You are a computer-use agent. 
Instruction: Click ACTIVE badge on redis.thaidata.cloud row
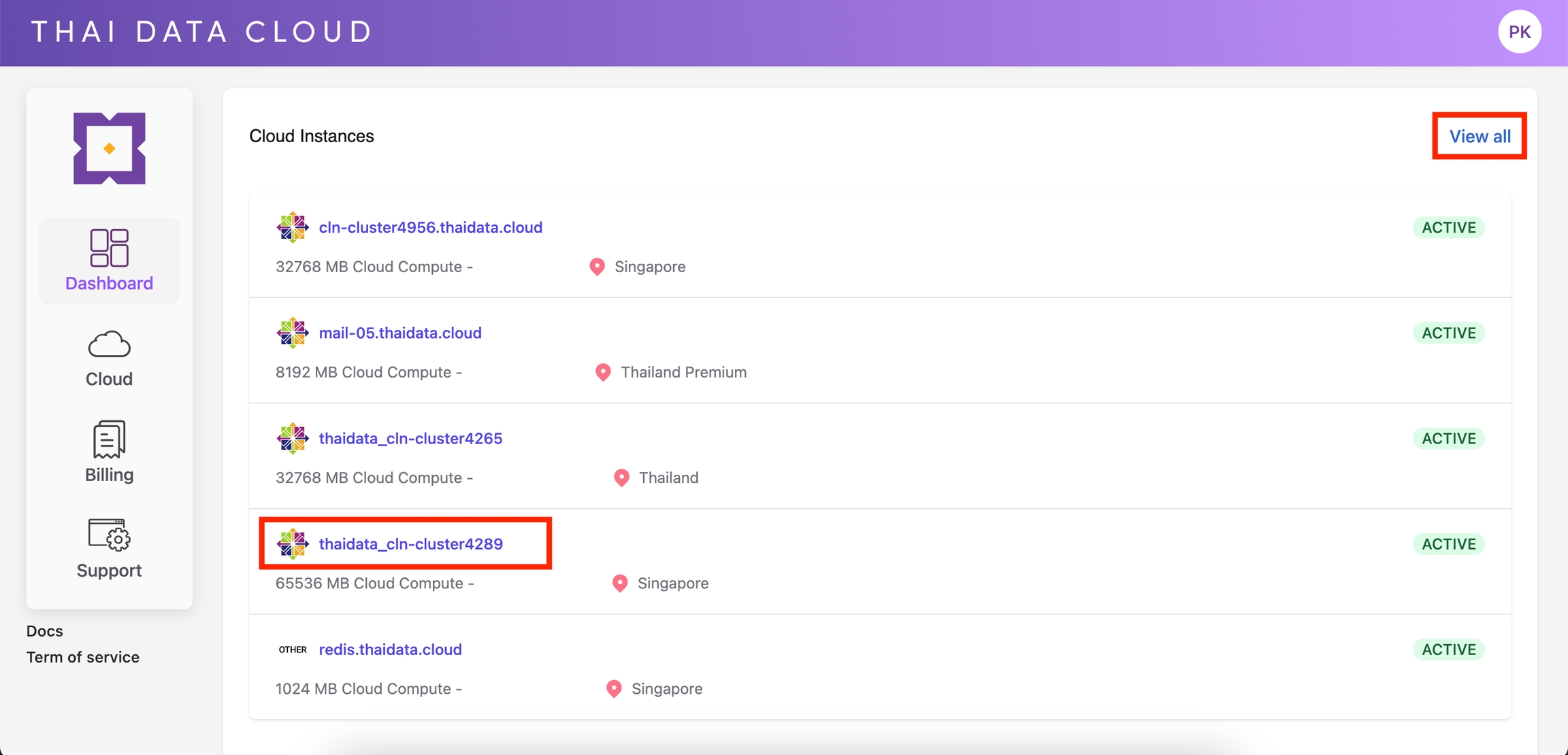click(1448, 650)
